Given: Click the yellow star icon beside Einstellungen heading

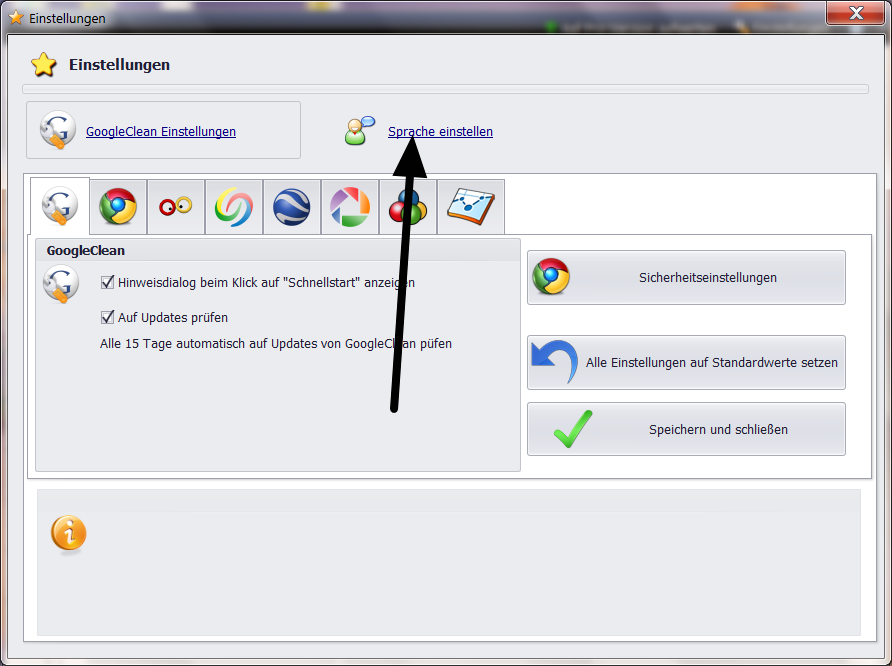Looking at the screenshot, I should coord(44,65).
